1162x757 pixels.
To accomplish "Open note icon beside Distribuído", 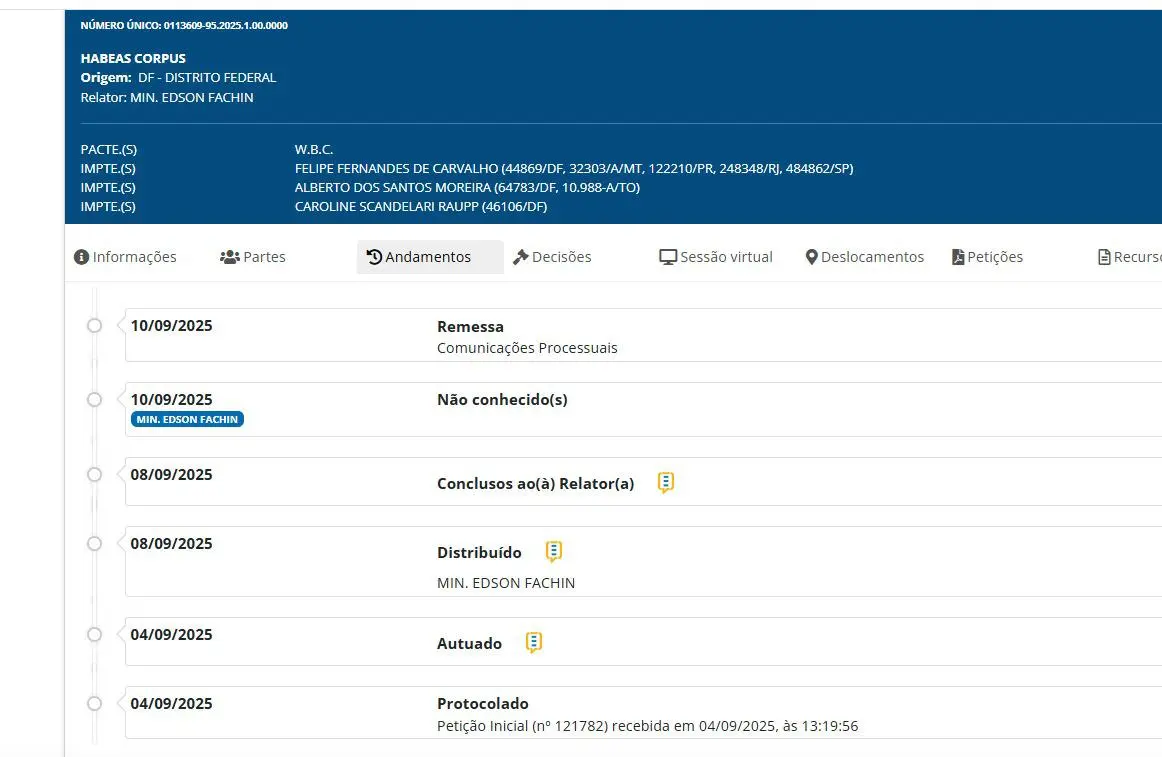I will 554,552.
